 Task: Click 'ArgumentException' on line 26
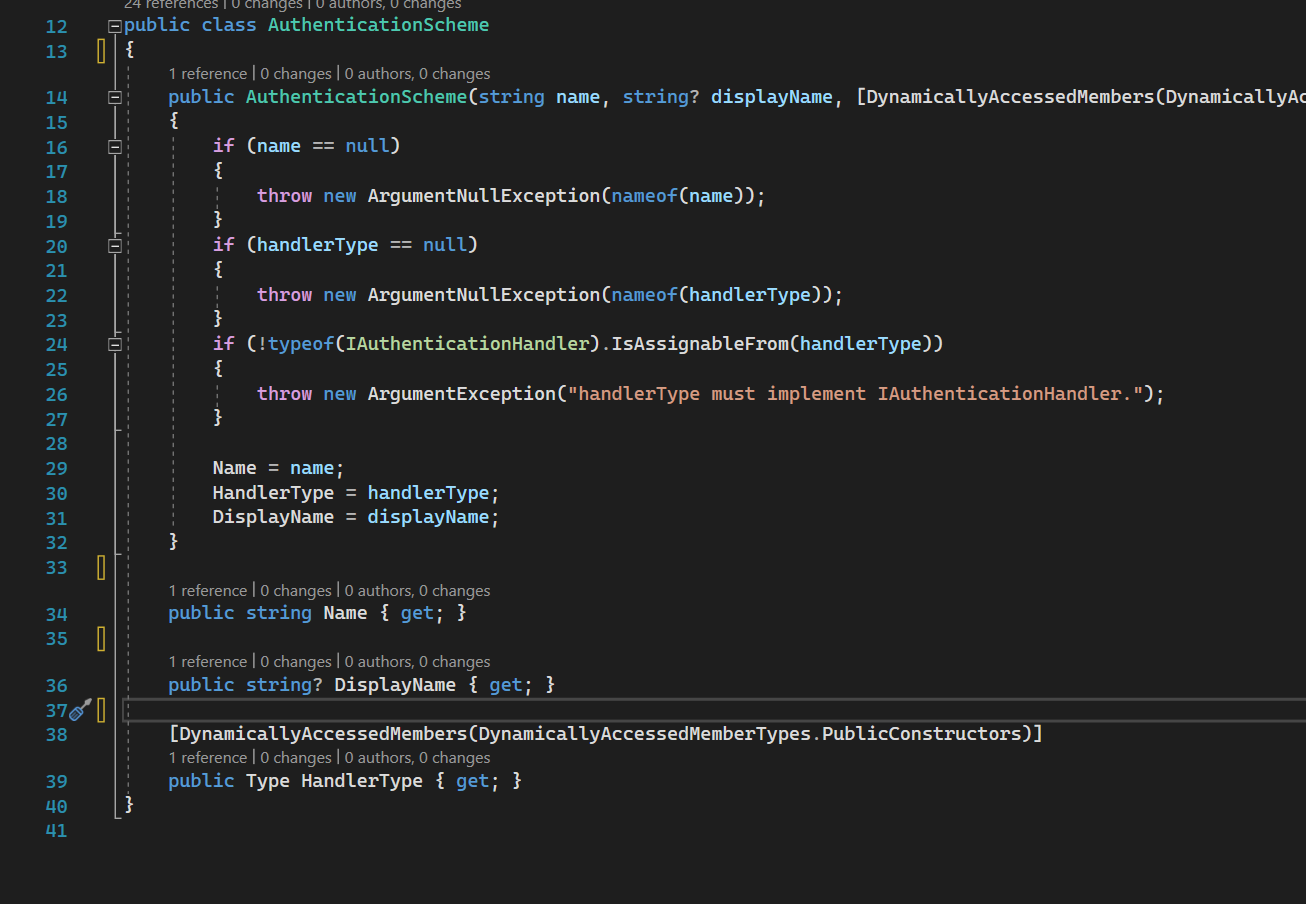coord(462,394)
